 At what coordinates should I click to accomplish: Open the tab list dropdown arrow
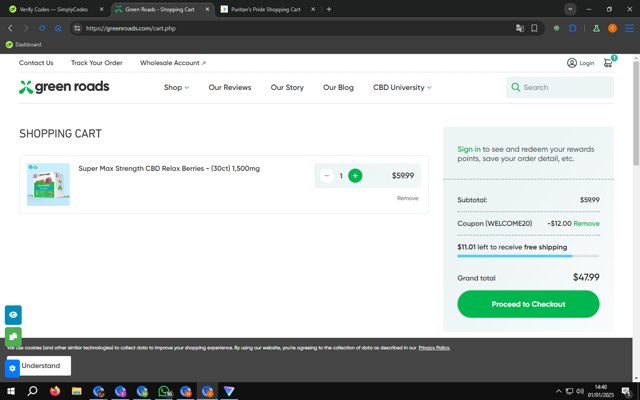click(570, 9)
